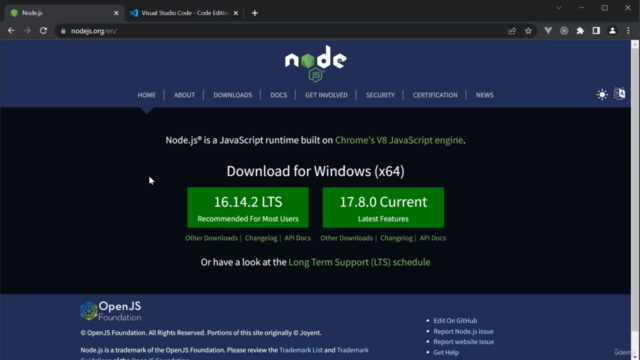Open Changelog under 16.14.2 LTS

coord(261,238)
